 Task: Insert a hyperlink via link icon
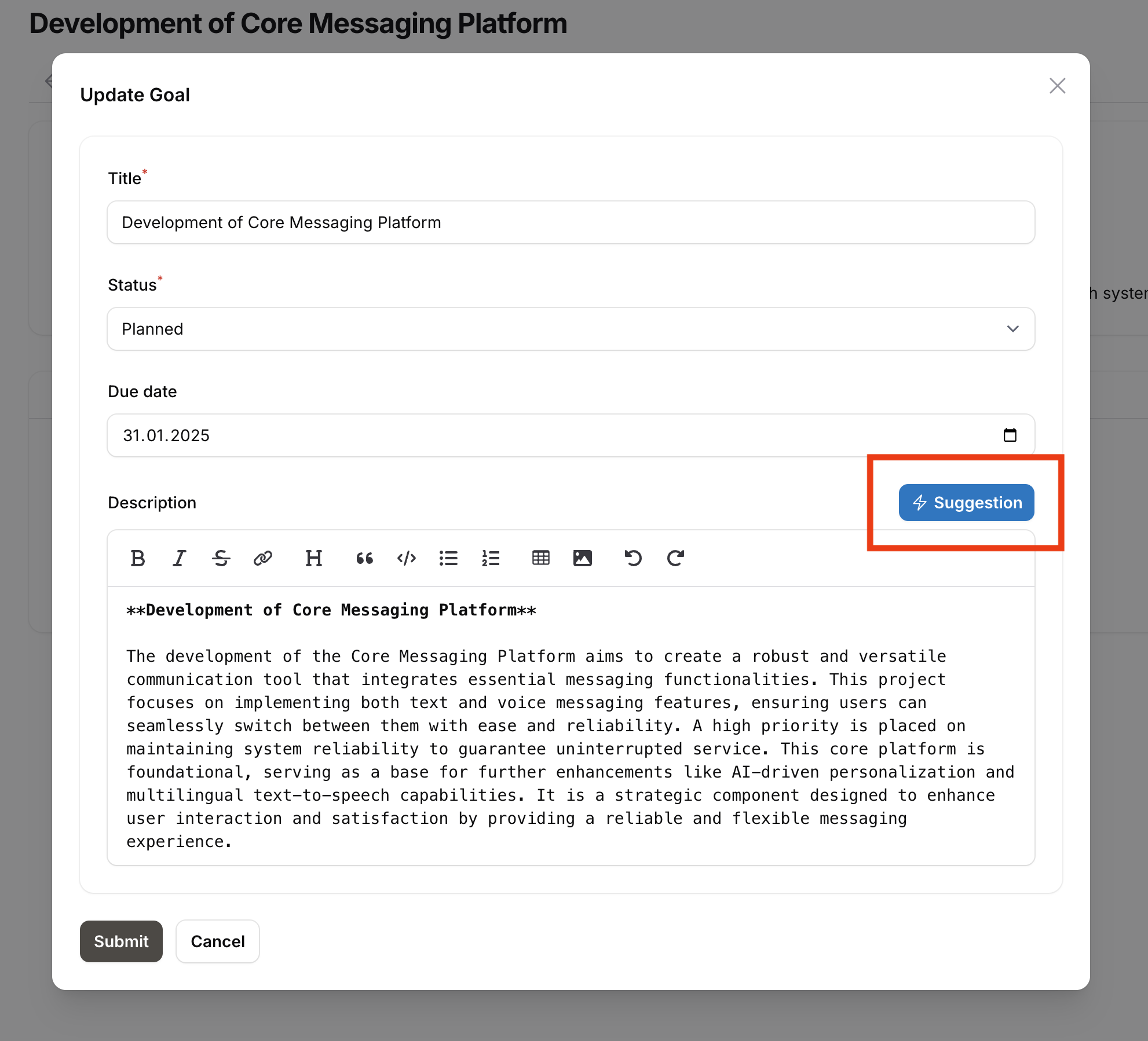coord(263,558)
